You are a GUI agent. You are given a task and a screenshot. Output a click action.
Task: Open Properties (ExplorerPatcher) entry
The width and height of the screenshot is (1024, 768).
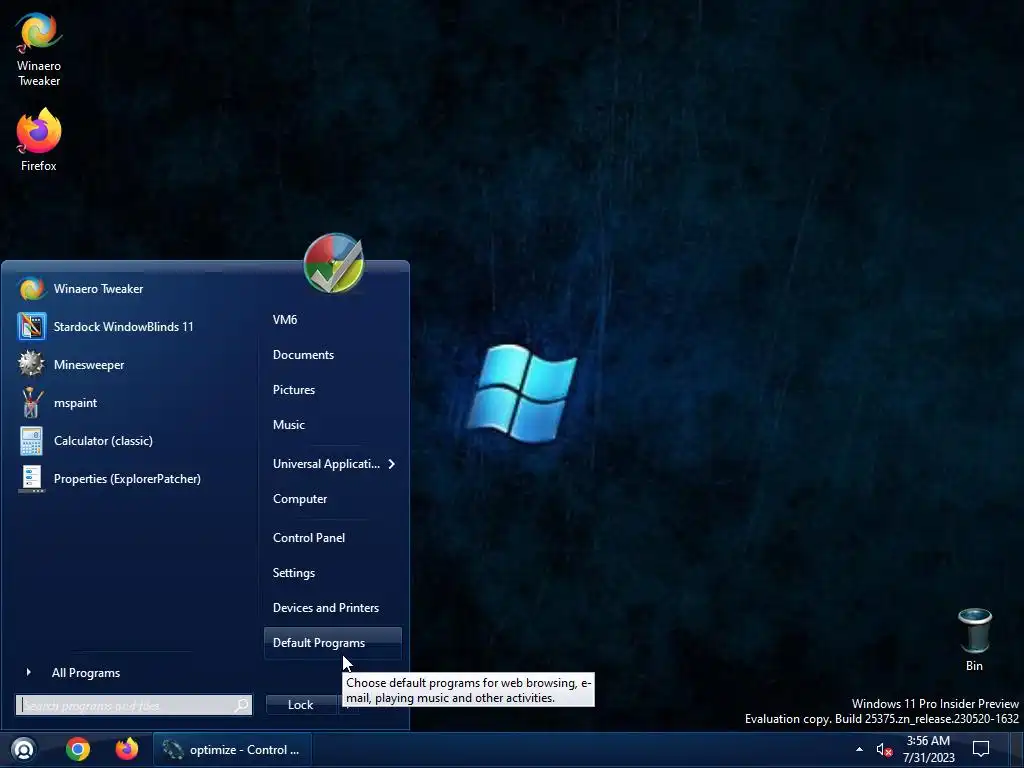click(x=131, y=479)
